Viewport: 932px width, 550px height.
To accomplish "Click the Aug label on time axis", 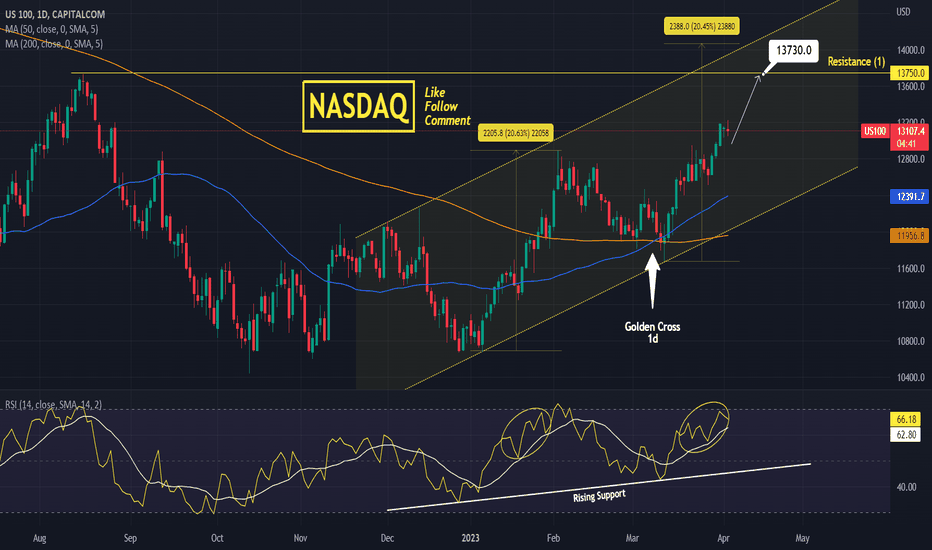I will pyautogui.click(x=39, y=538).
